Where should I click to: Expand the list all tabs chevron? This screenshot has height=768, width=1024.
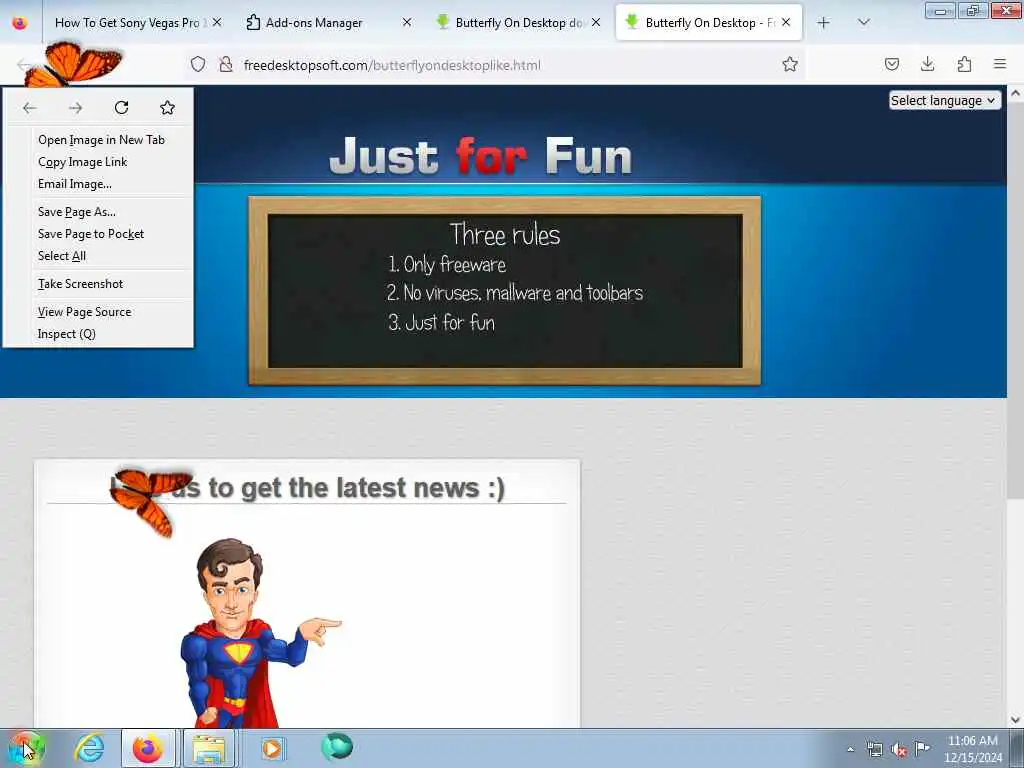click(x=863, y=23)
